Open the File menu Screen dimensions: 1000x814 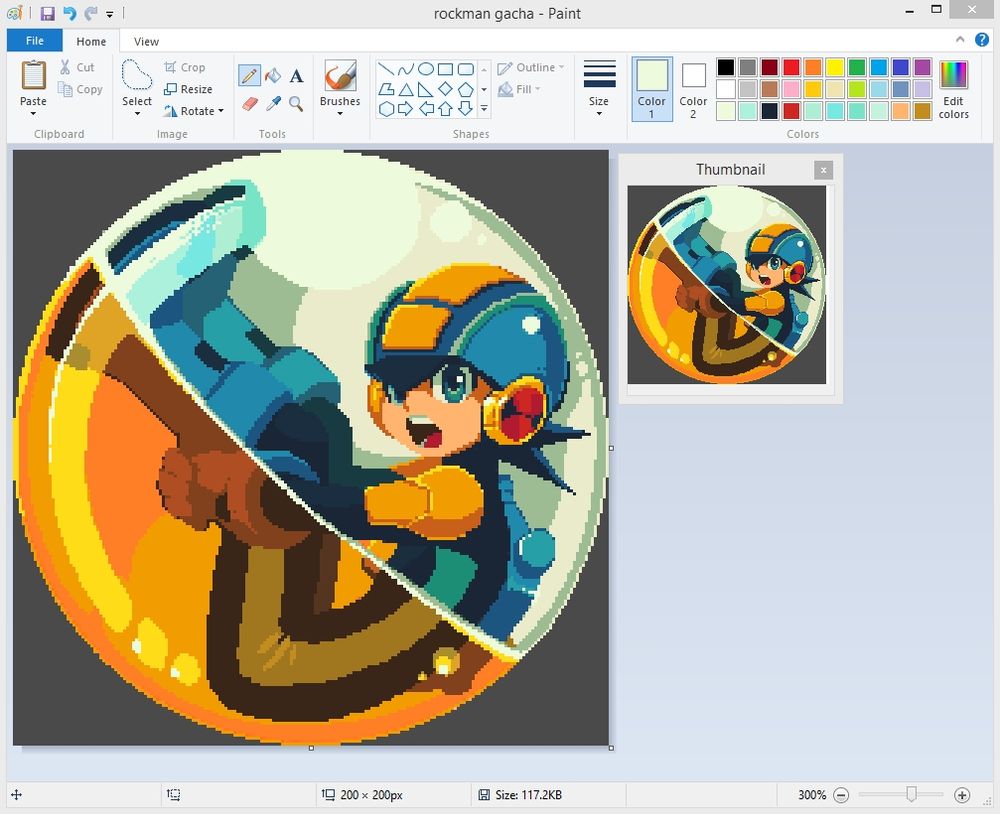coord(34,41)
